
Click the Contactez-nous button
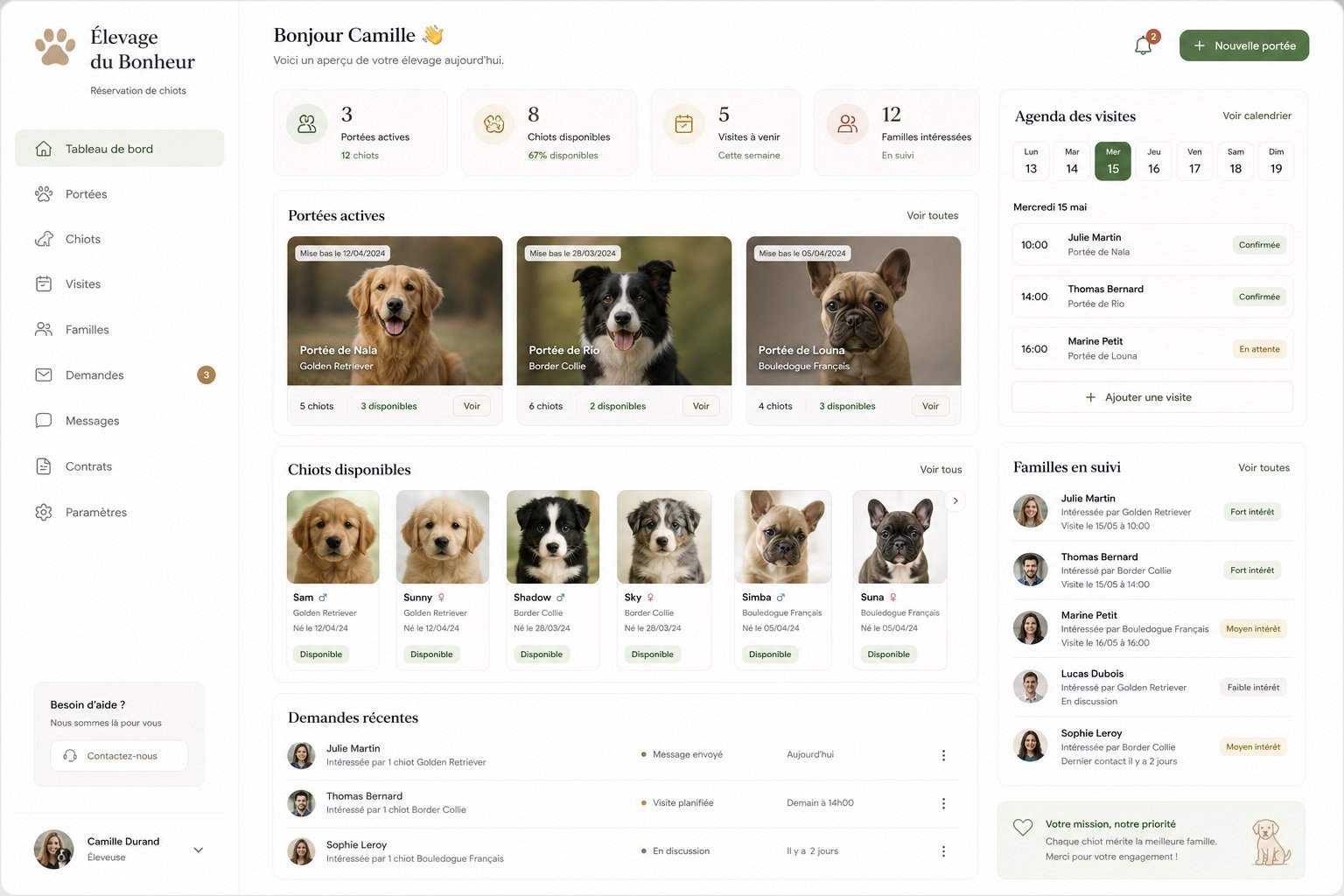pyautogui.click(x=119, y=756)
